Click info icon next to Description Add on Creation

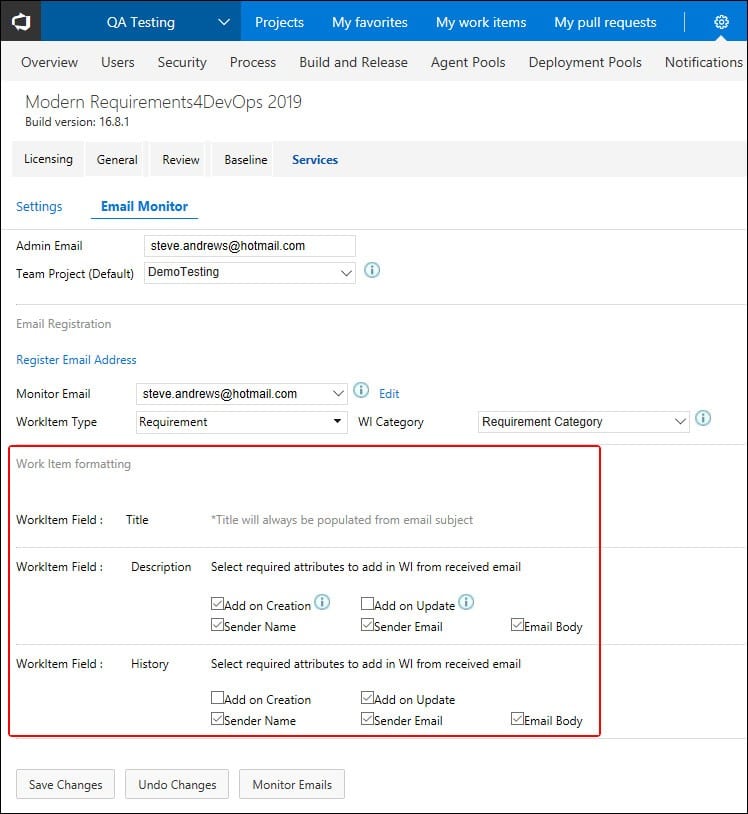click(x=322, y=602)
